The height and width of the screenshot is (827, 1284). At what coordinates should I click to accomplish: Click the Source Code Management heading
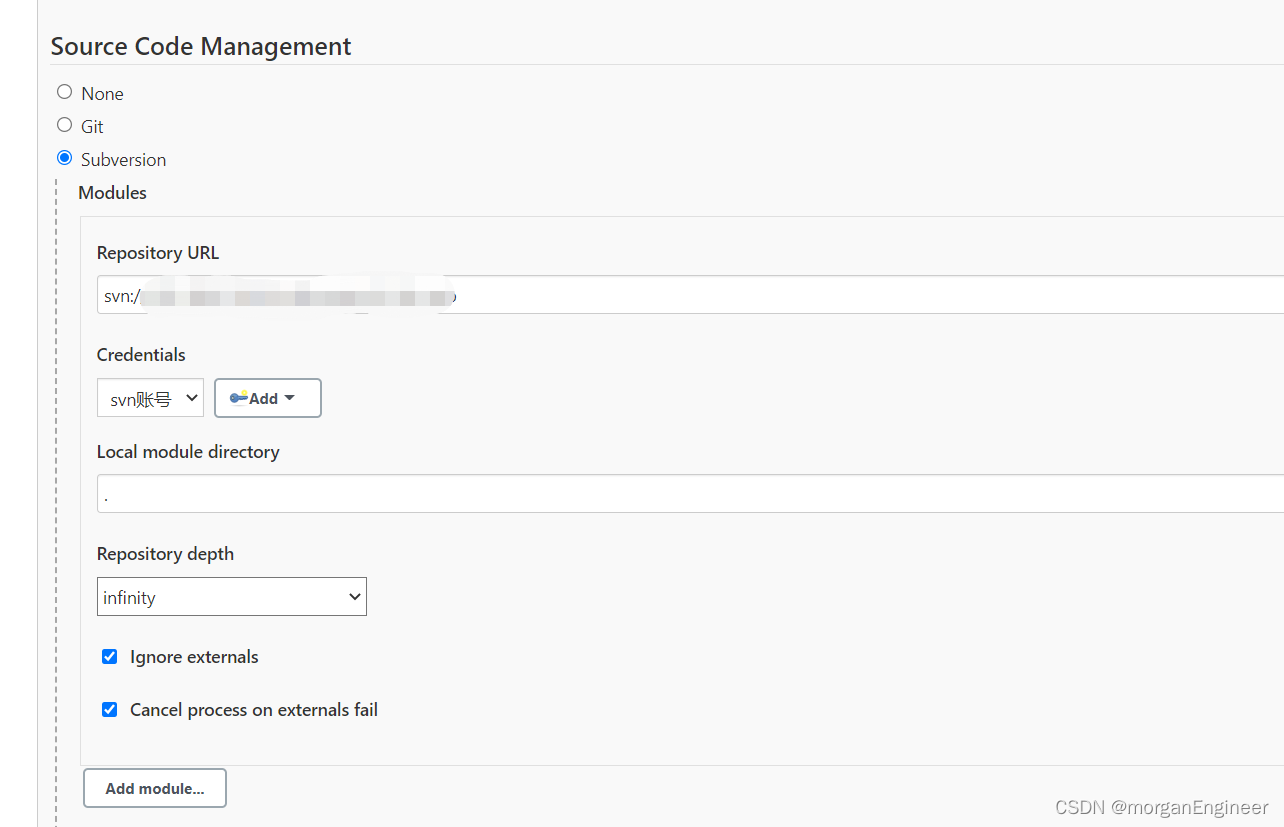[201, 46]
